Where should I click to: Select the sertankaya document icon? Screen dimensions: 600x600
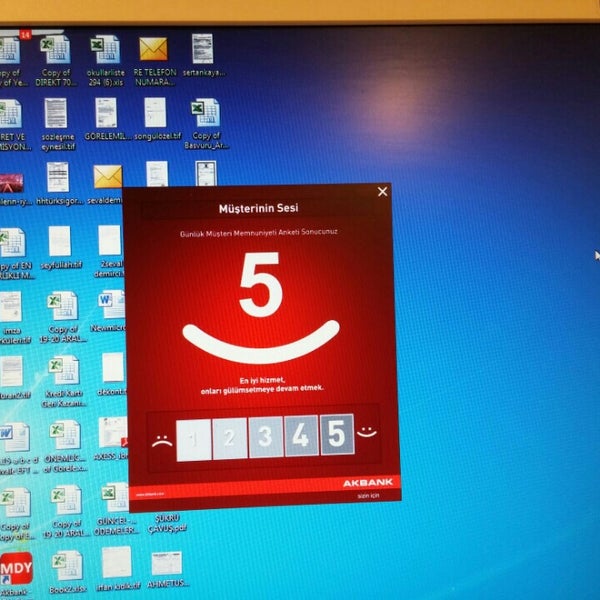tap(203, 55)
